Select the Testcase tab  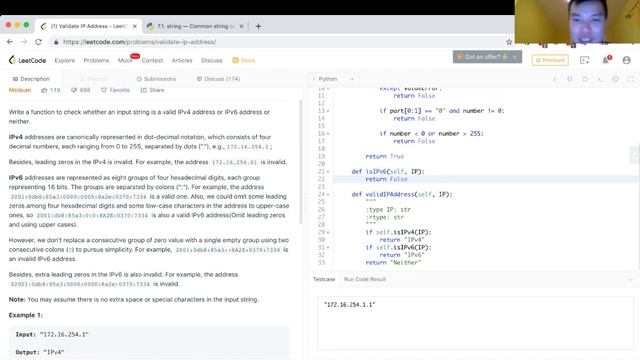pos(324,280)
